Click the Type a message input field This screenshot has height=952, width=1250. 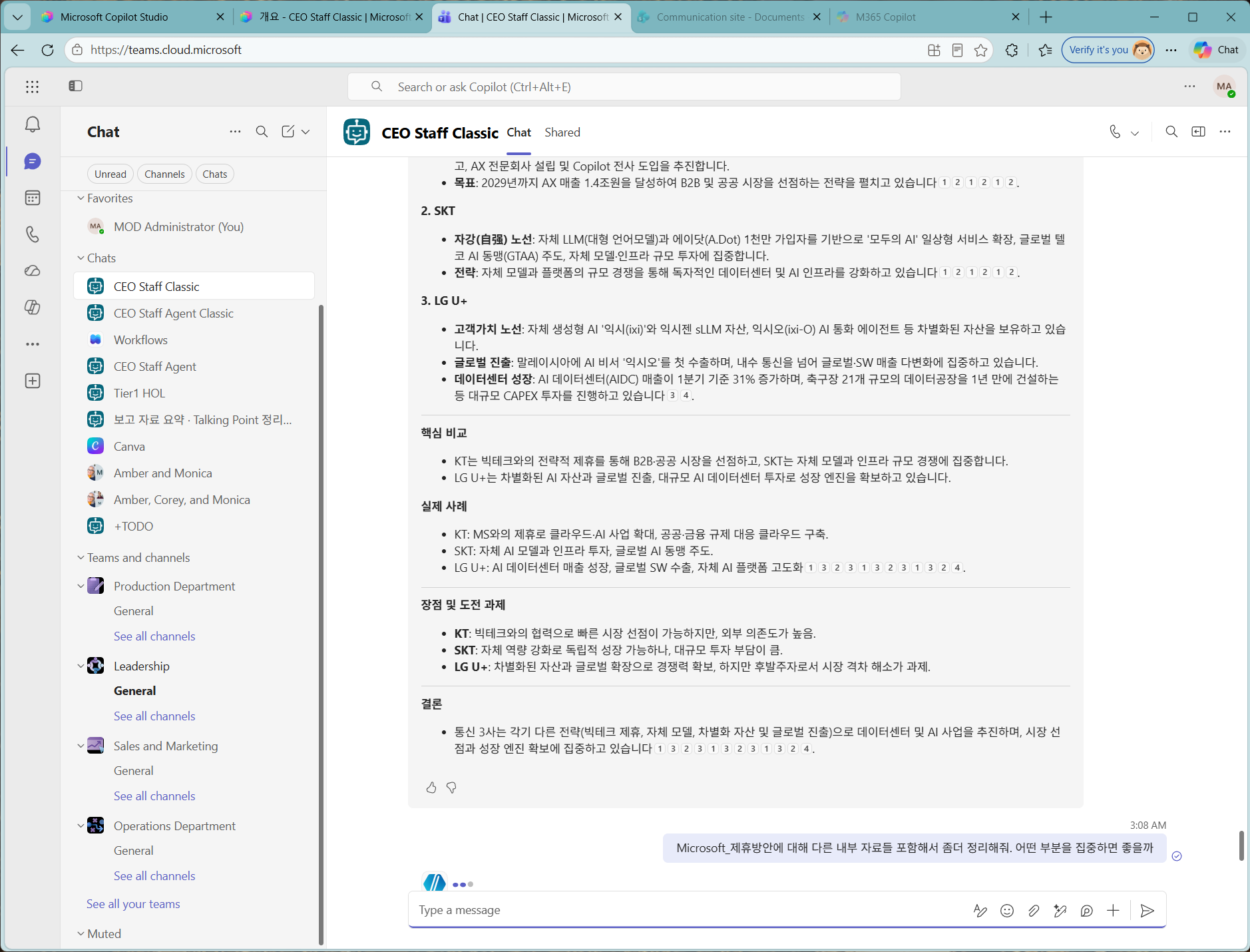point(689,910)
